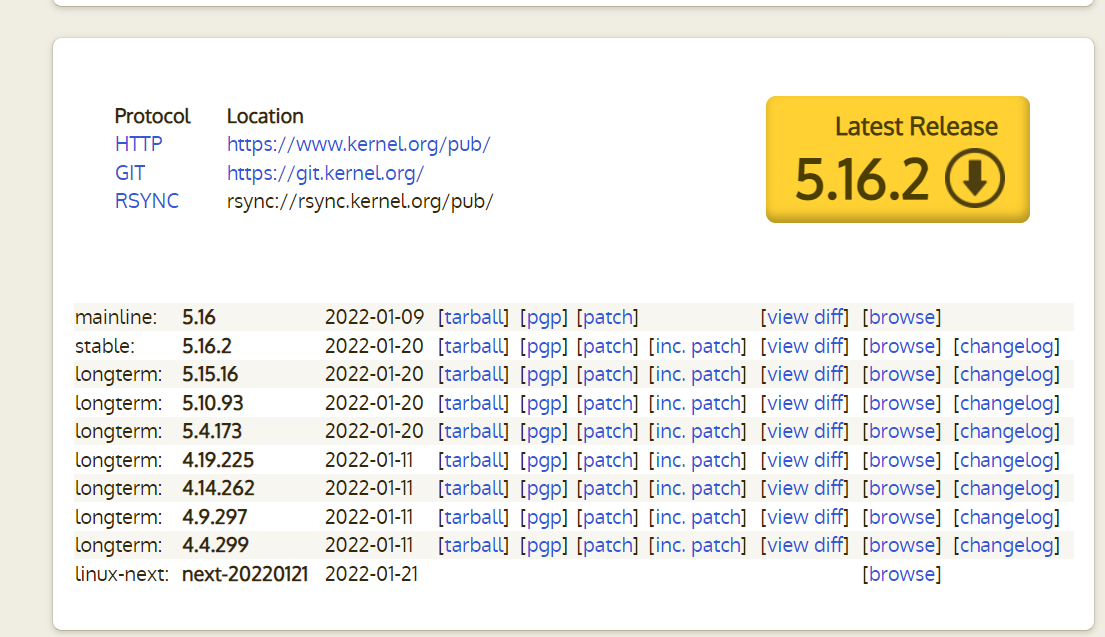Browse longterm 4.19.225 source

[902, 460]
